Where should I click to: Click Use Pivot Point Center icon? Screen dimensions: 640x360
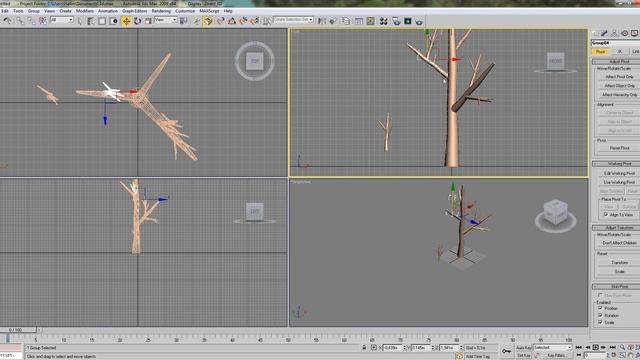[184, 20]
